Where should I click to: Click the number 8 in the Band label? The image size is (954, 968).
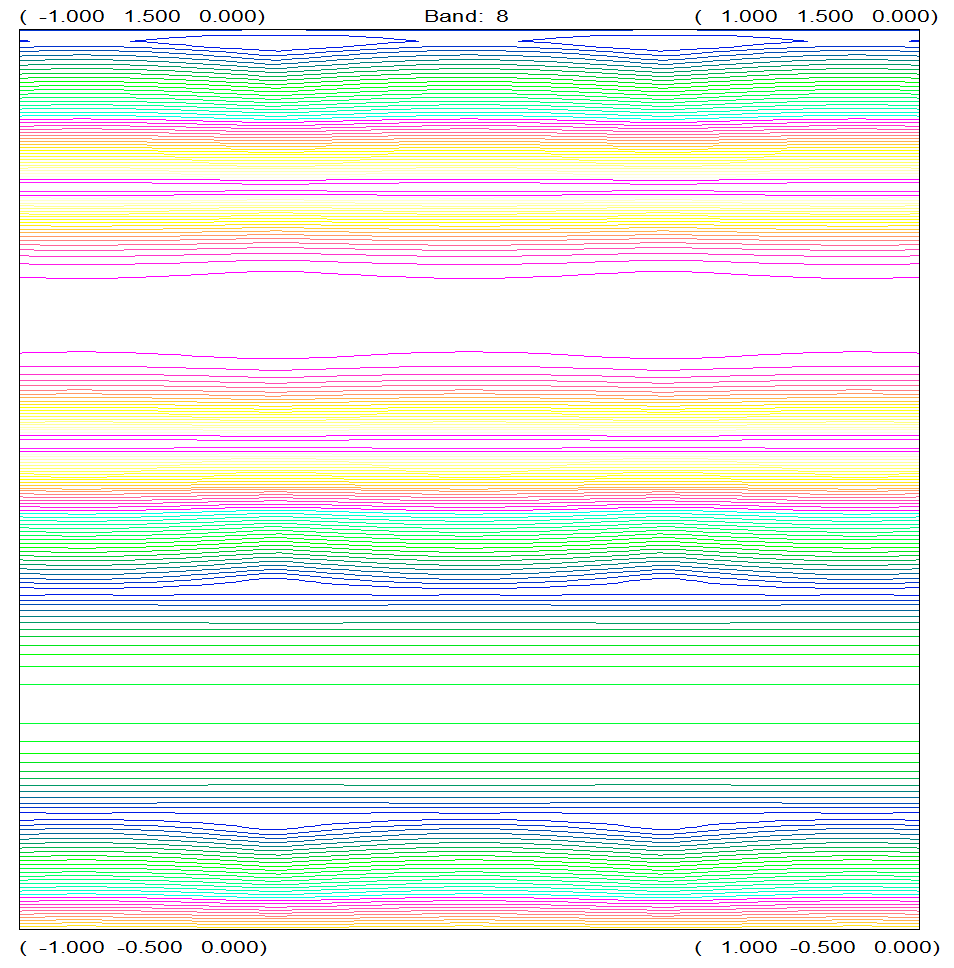click(502, 16)
